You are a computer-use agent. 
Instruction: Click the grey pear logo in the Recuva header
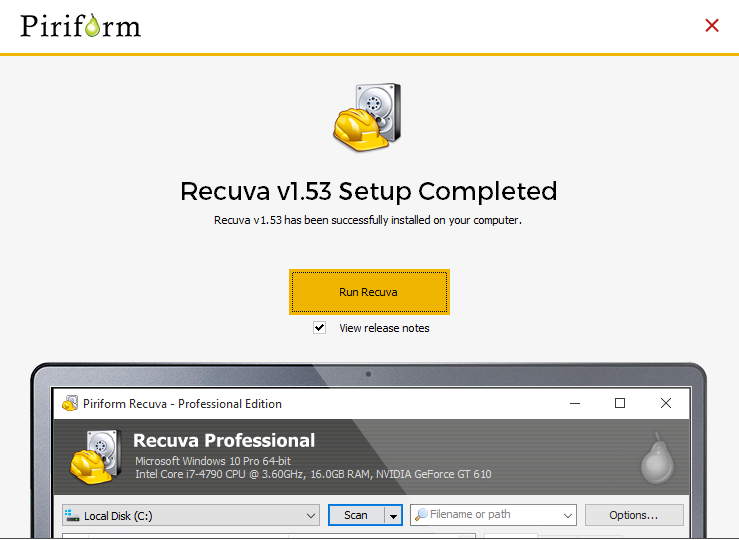657,458
